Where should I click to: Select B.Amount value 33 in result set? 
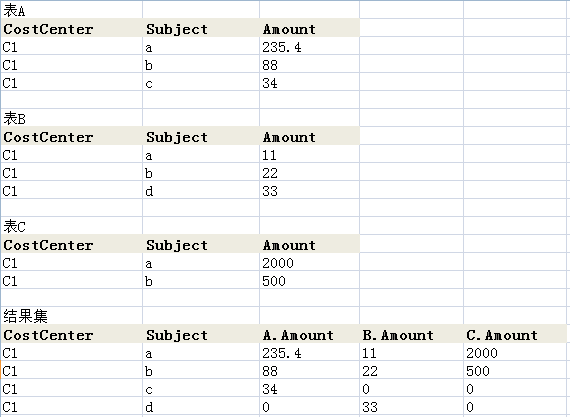pyautogui.click(x=412, y=406)
